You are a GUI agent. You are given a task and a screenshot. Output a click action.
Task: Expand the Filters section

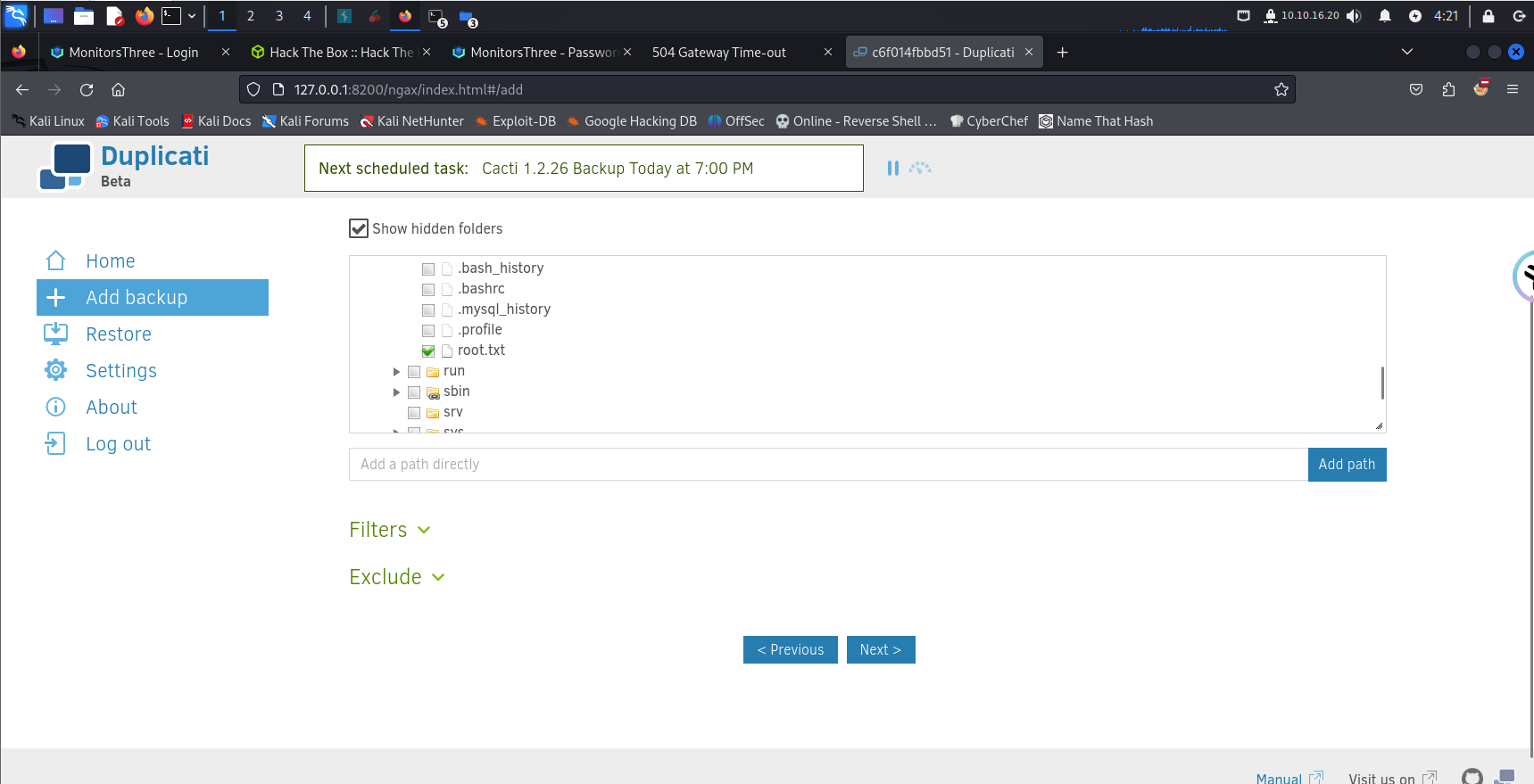tap(390, 530)
